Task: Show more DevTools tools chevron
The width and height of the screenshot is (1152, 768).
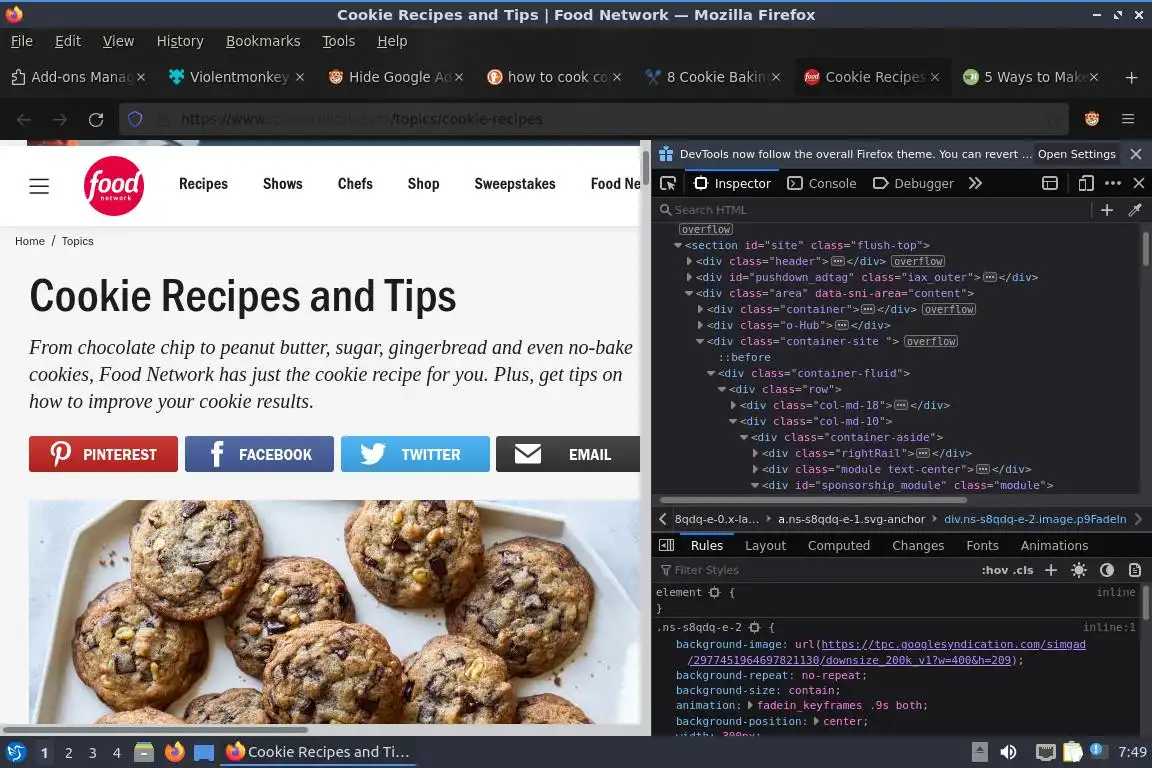Action: [x=975, y=183]
